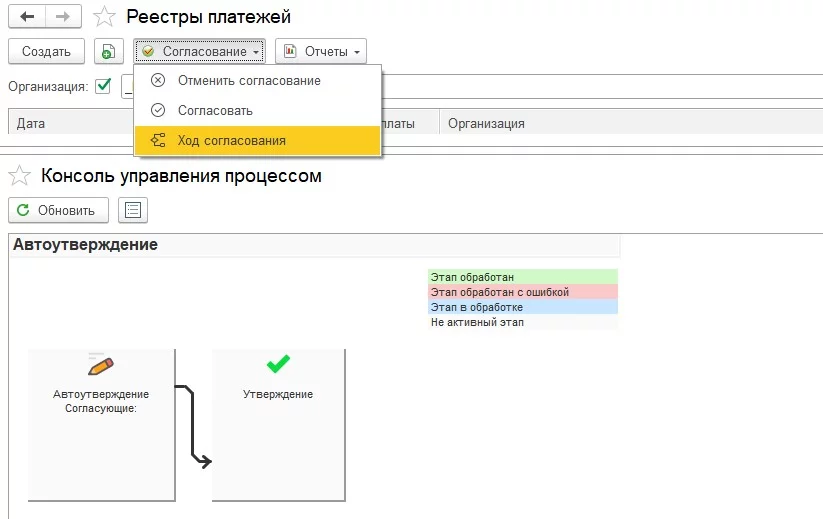Select Ход согласования menu entry
Image resolution: width=823 pixels, height=519 pixels.
pos(232,141)
